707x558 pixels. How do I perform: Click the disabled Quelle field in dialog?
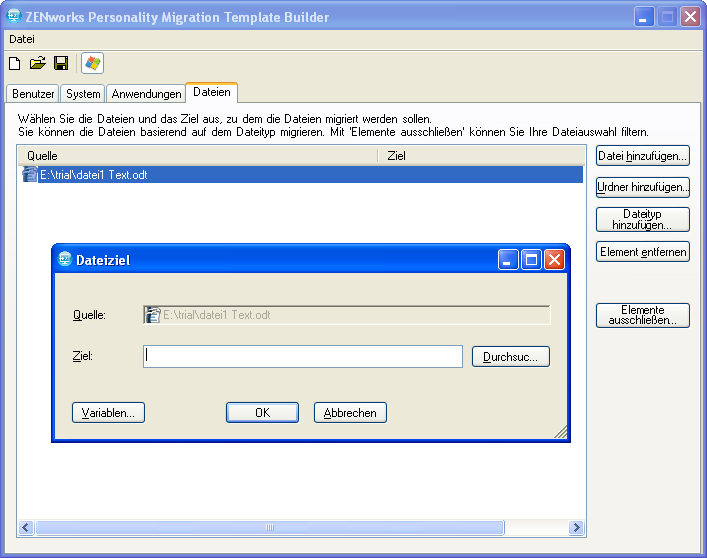point(346,315)
